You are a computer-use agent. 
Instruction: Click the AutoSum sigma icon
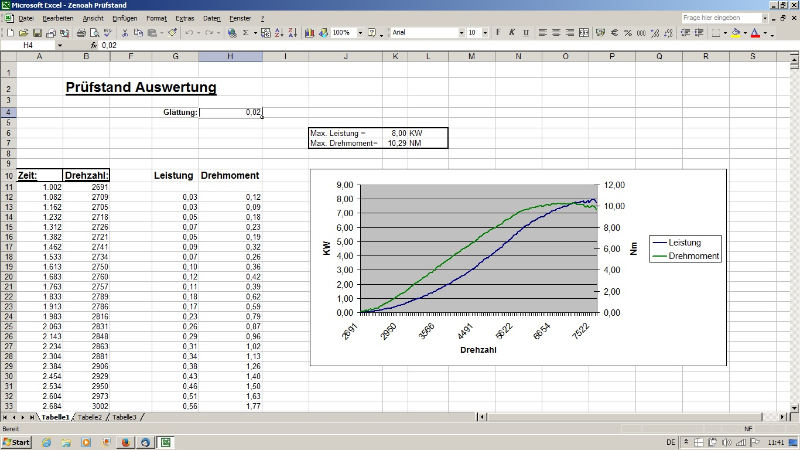246,33
